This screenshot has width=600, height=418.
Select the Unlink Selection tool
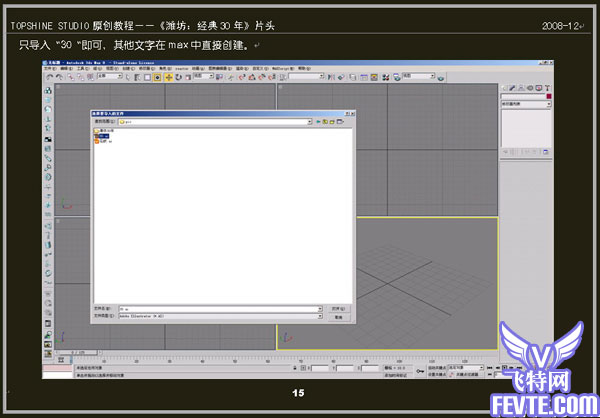(80, 77)
